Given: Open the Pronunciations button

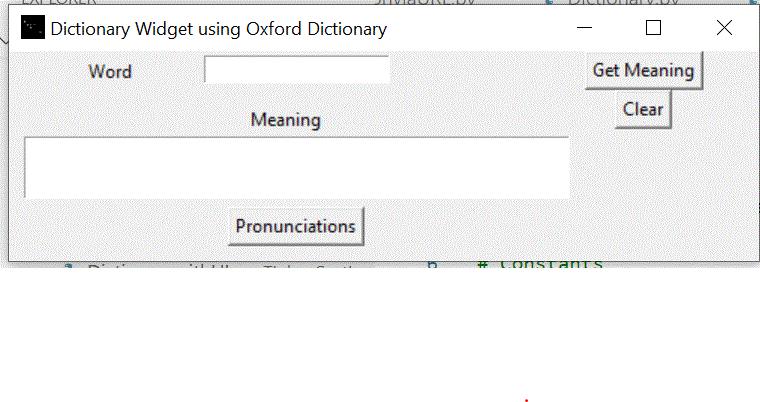Looking at the screenshot, I should (x=296, y=226).
